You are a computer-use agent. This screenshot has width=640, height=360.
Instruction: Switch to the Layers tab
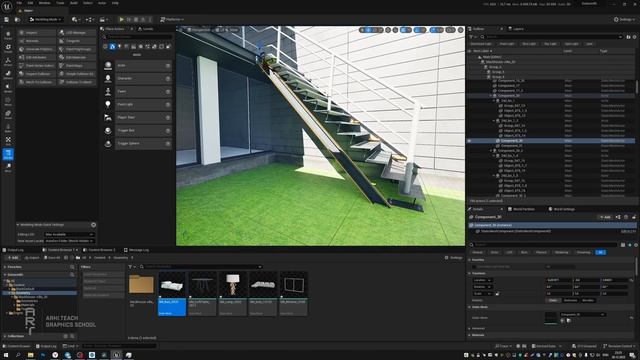click(516, 29)
